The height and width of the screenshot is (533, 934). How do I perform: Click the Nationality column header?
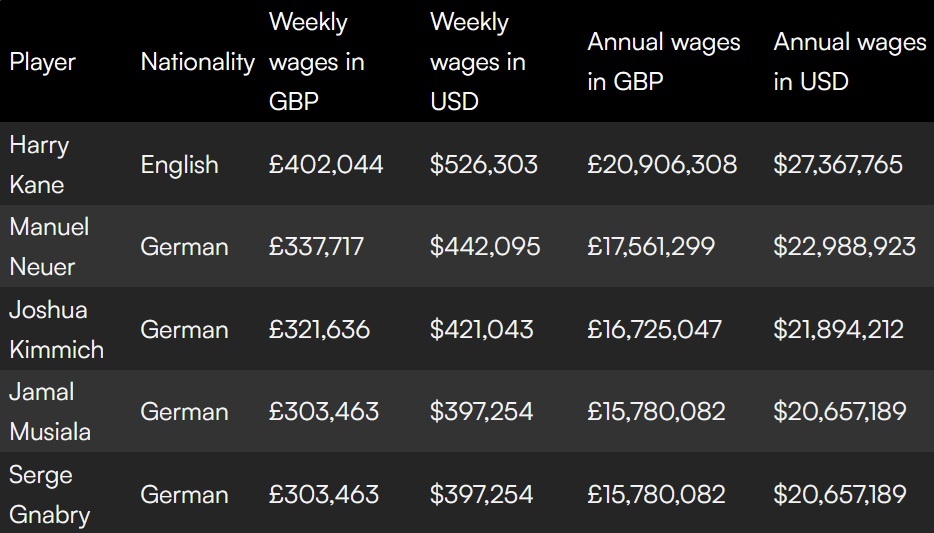(x=197, y=62)
